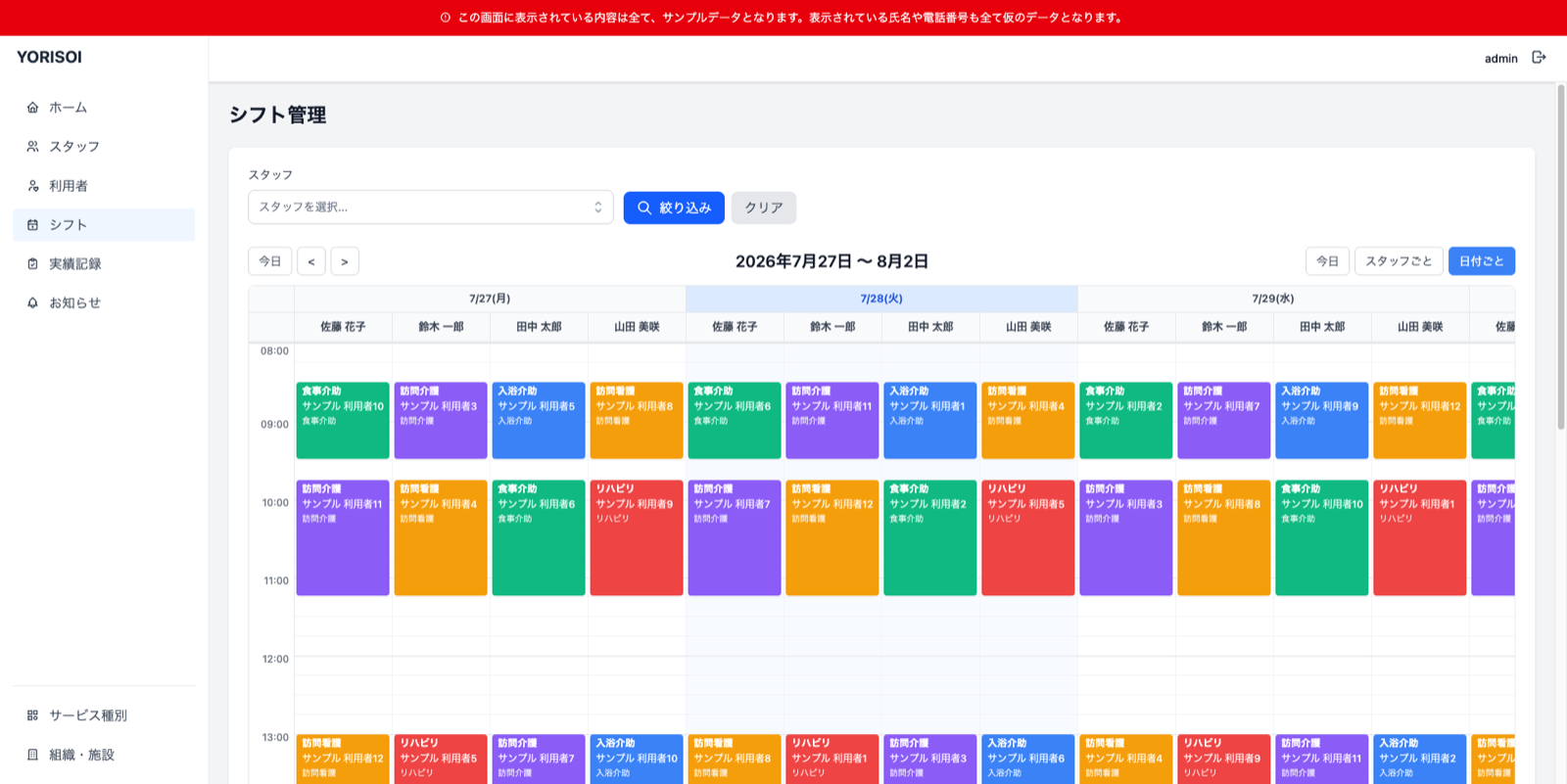The height and width of the screenshot is (784, 1567).
Task: Click the 7/27(月) date header
Action: coord(490,299)
